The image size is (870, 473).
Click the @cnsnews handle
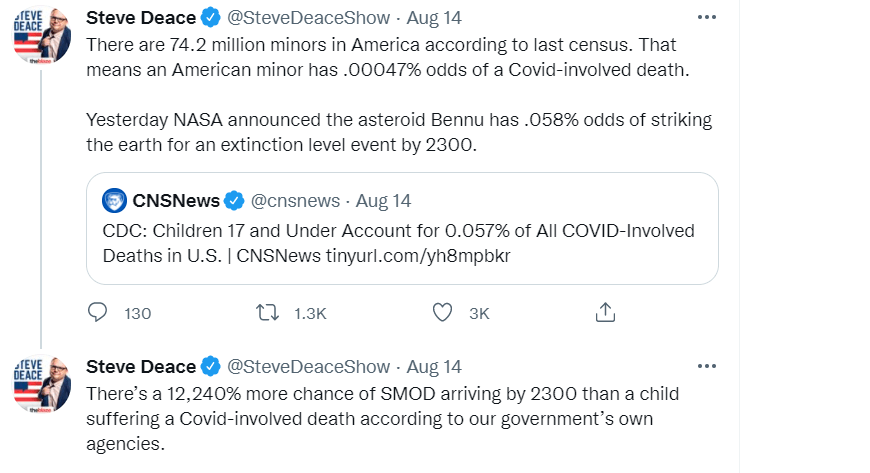click(295, 200)
